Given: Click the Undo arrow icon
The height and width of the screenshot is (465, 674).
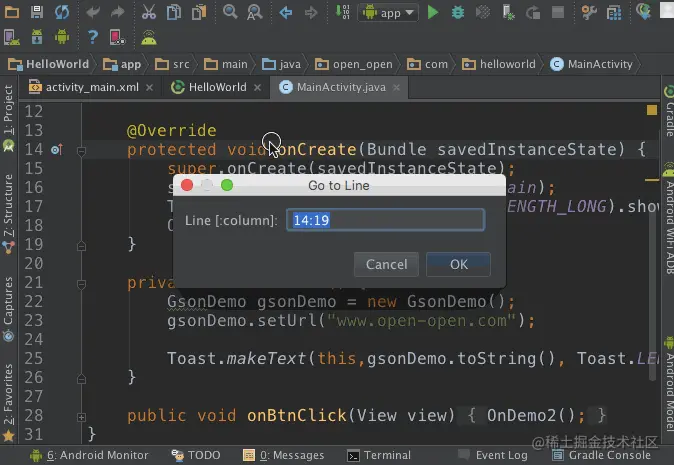Looking at the screenshot, I should [92, 12].
